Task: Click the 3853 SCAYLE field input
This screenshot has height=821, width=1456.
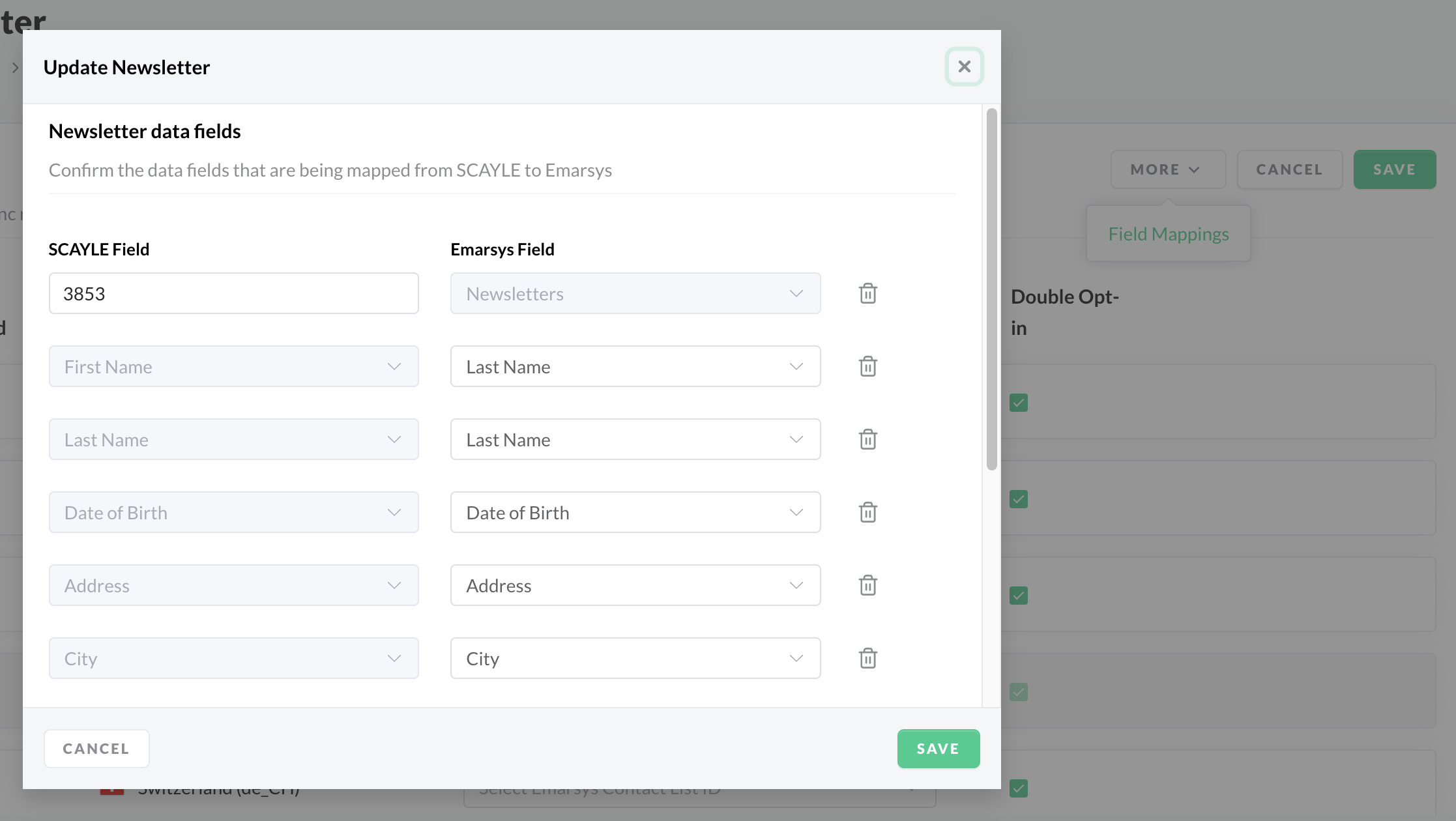Action: click(233, 293)
